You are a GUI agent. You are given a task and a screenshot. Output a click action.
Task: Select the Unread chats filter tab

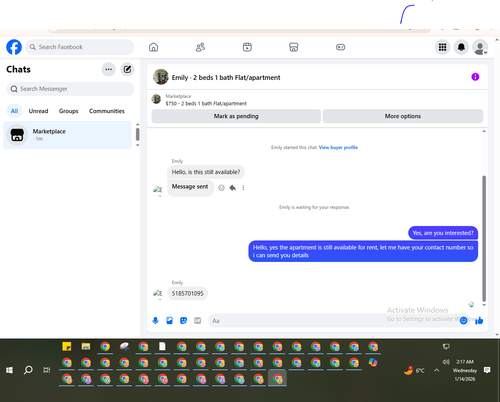click(38, 111)
